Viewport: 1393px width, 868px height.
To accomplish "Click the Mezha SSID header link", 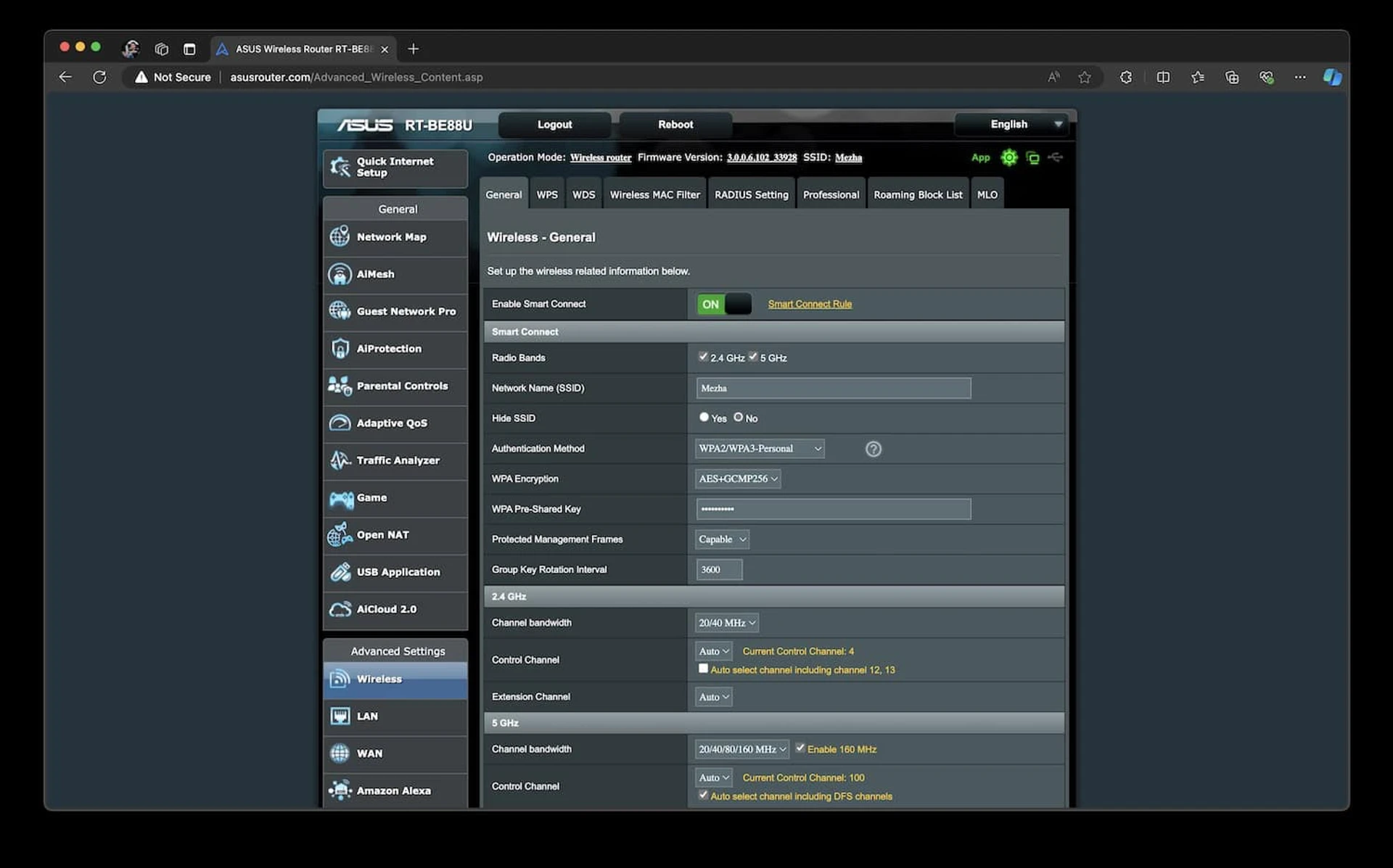I will pyautogui.click(x=848, y=158).
